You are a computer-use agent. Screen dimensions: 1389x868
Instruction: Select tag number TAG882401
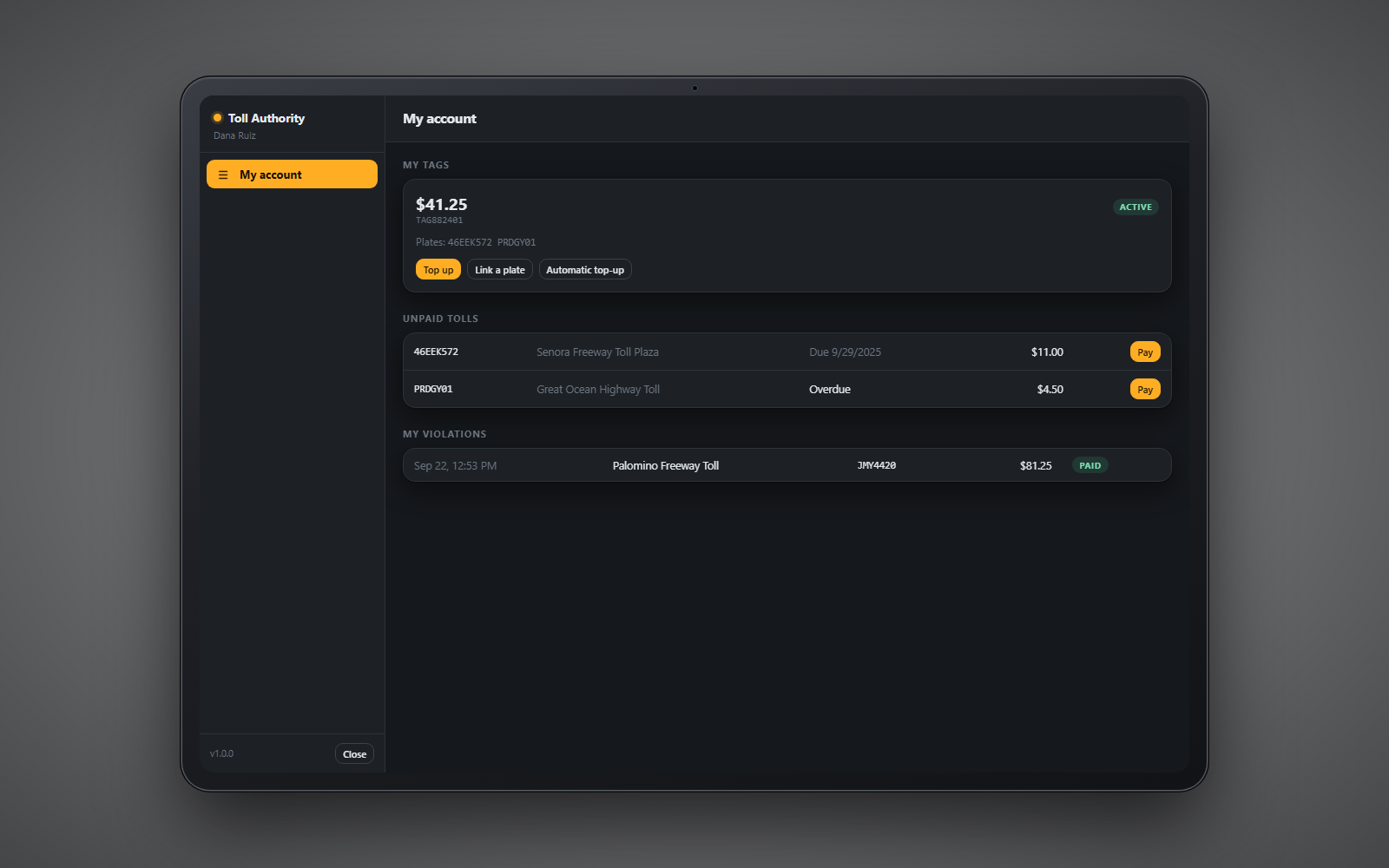tap(439, 220)
